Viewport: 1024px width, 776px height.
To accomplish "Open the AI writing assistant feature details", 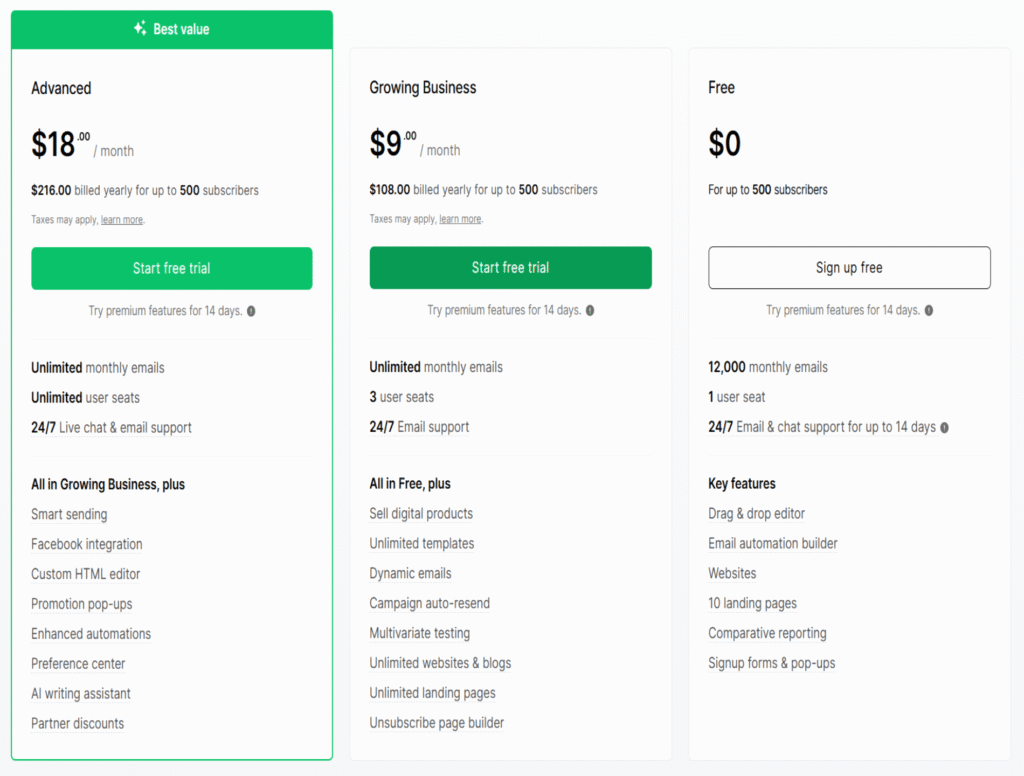I will point(80,693).
